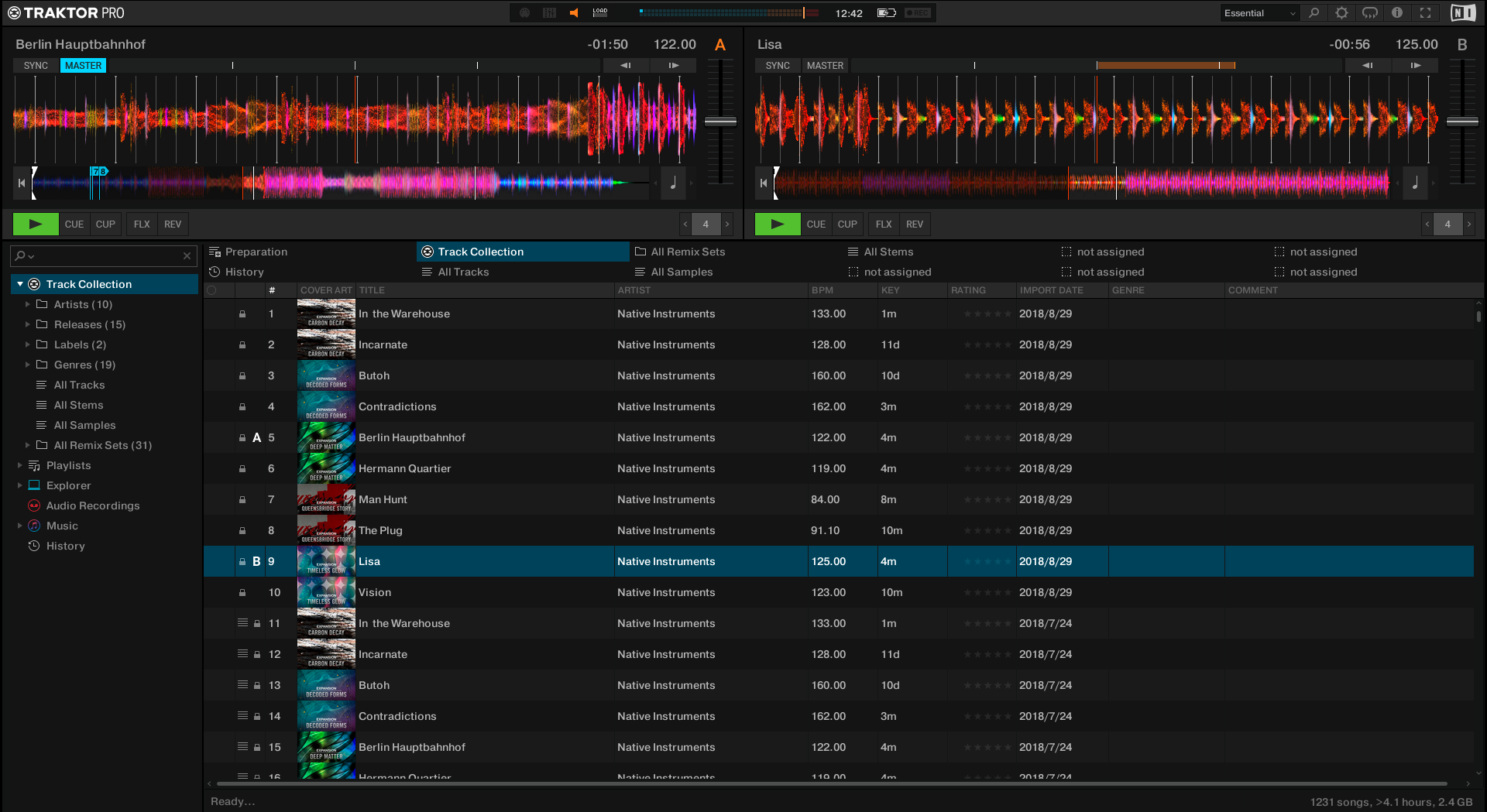Viewport: 1487px width, 812px height.
Task: Open the All Remix Sets favorite
Action: (687, 252)
